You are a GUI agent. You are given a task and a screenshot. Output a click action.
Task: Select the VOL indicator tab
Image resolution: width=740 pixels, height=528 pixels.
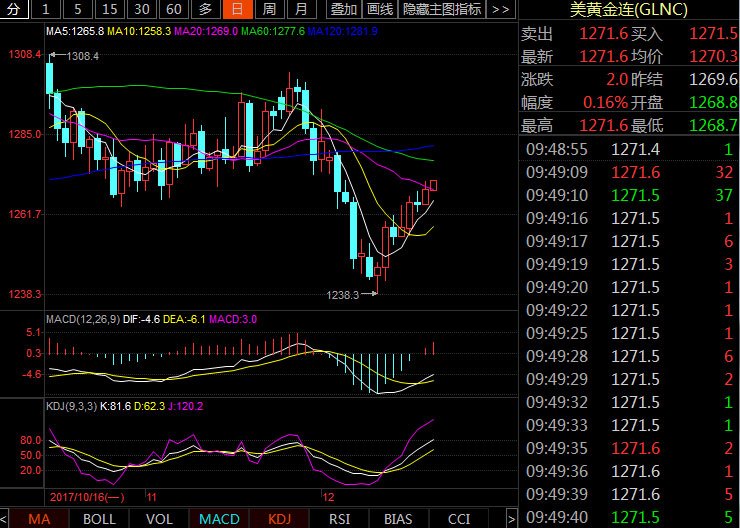click(159, 519)
